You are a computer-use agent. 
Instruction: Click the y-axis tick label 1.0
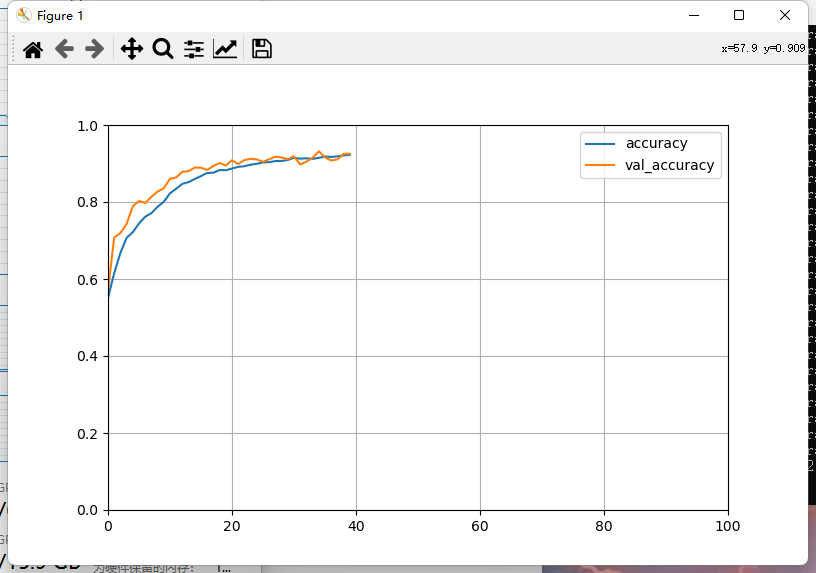[87, 126]
